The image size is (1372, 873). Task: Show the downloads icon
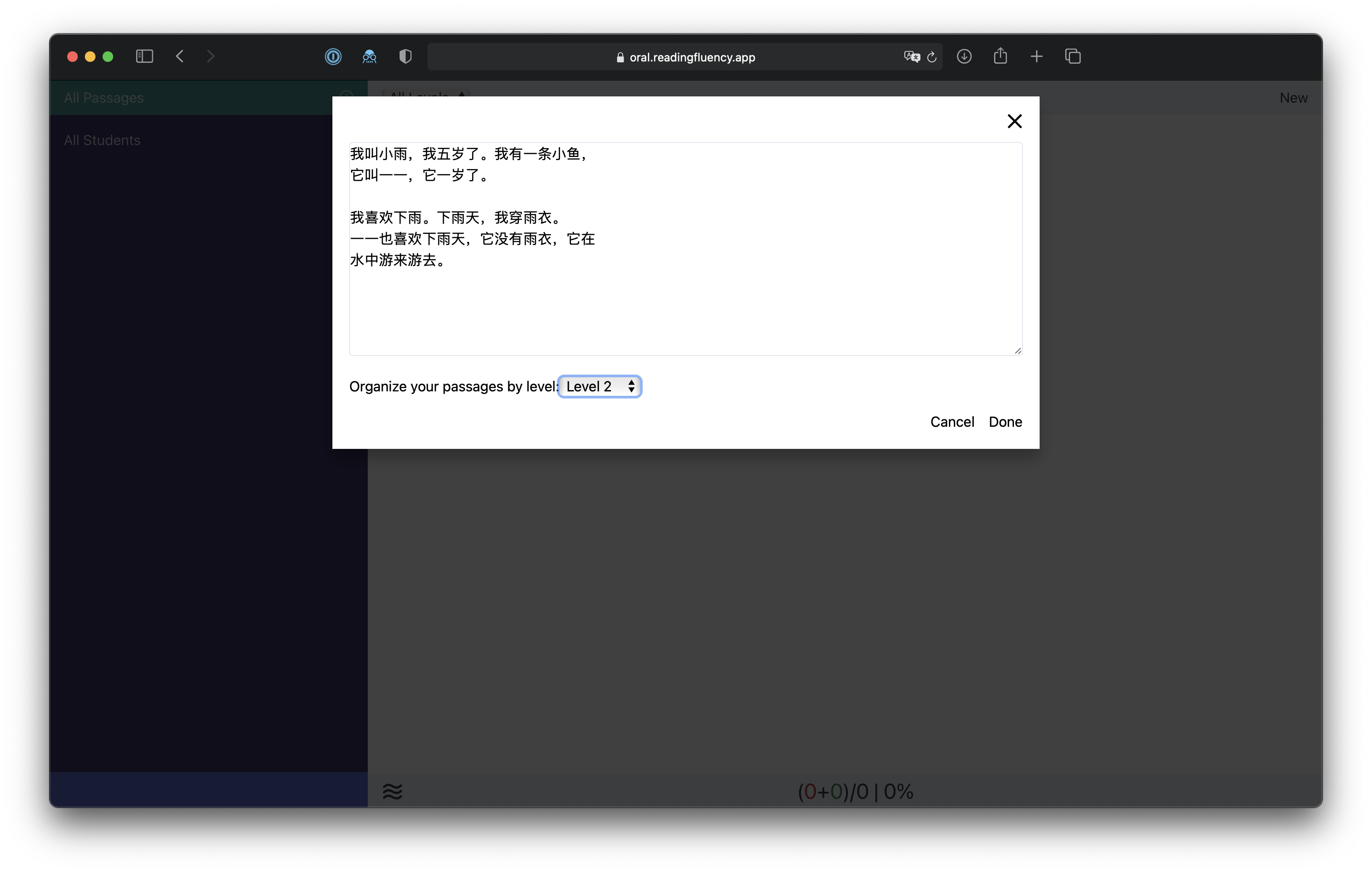(964, 57)
